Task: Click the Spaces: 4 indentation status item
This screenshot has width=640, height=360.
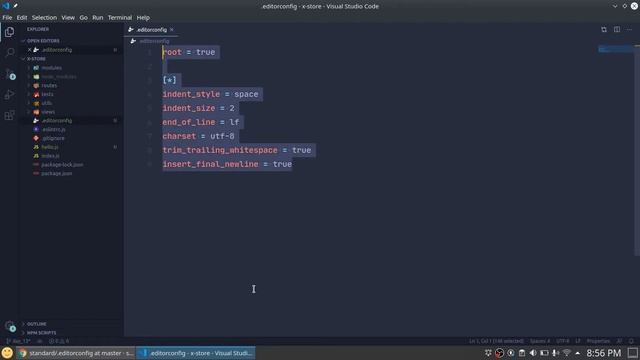Action: (x=540, y=341)
